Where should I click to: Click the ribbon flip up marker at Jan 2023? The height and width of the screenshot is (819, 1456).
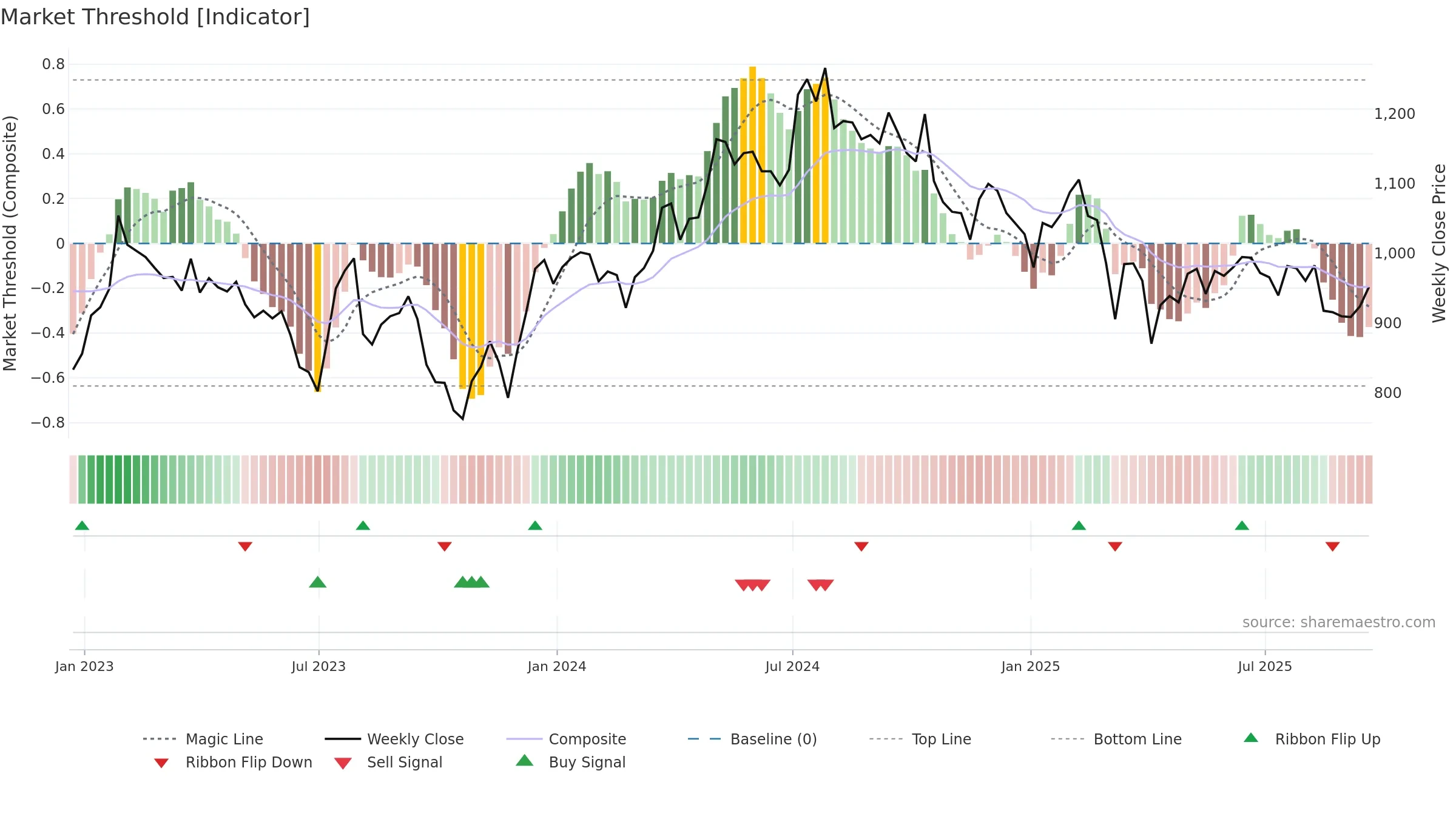click(82, 525)
